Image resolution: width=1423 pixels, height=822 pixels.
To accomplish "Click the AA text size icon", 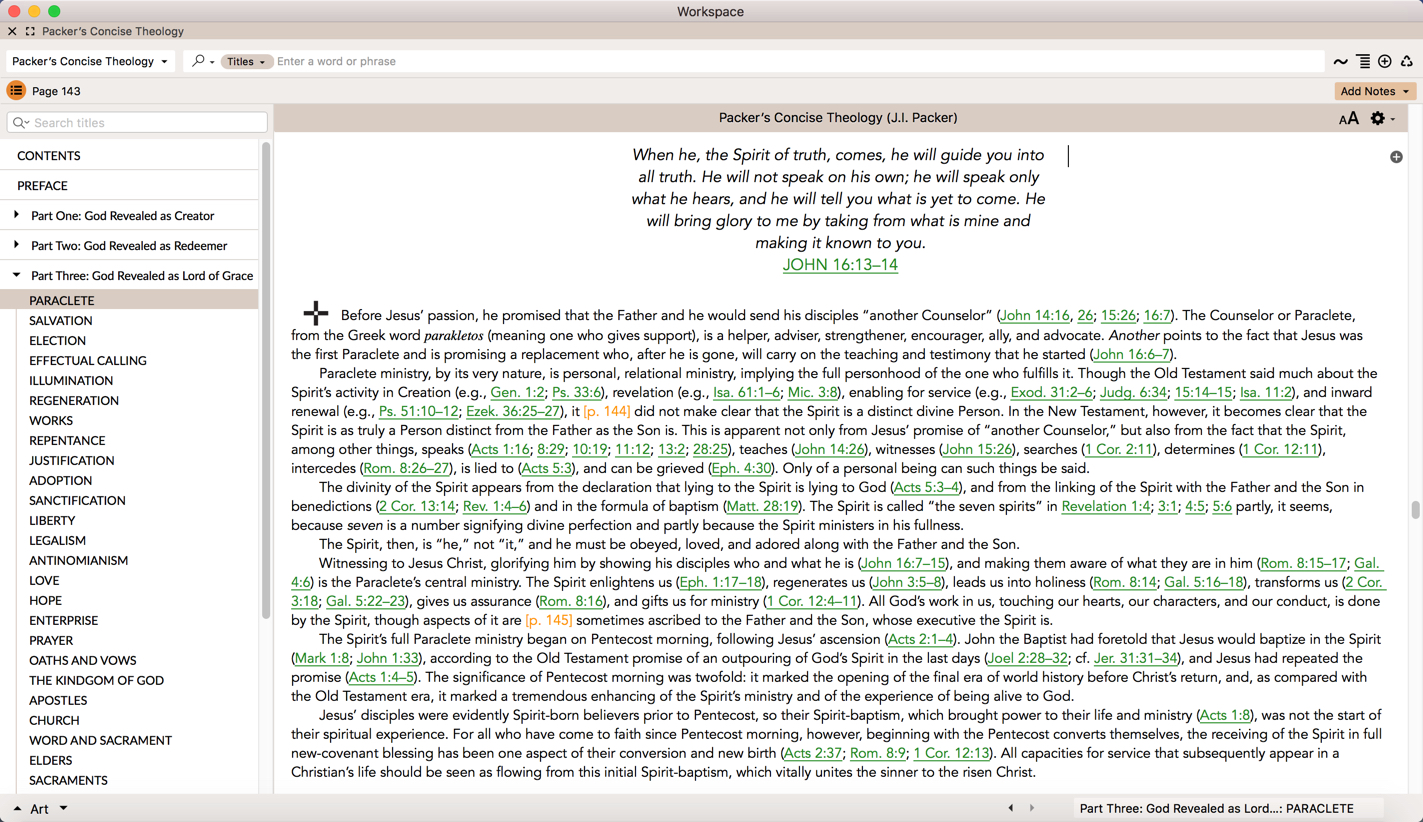I will point(1349,118).
